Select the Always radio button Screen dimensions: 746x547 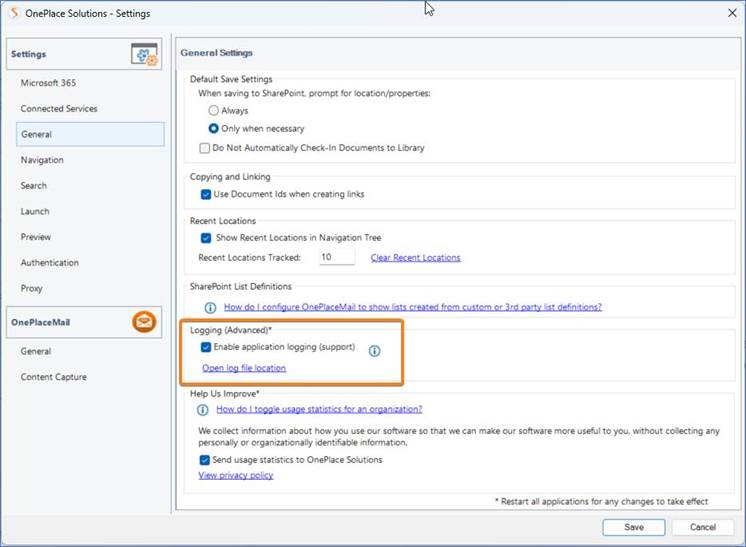[214, 110]
